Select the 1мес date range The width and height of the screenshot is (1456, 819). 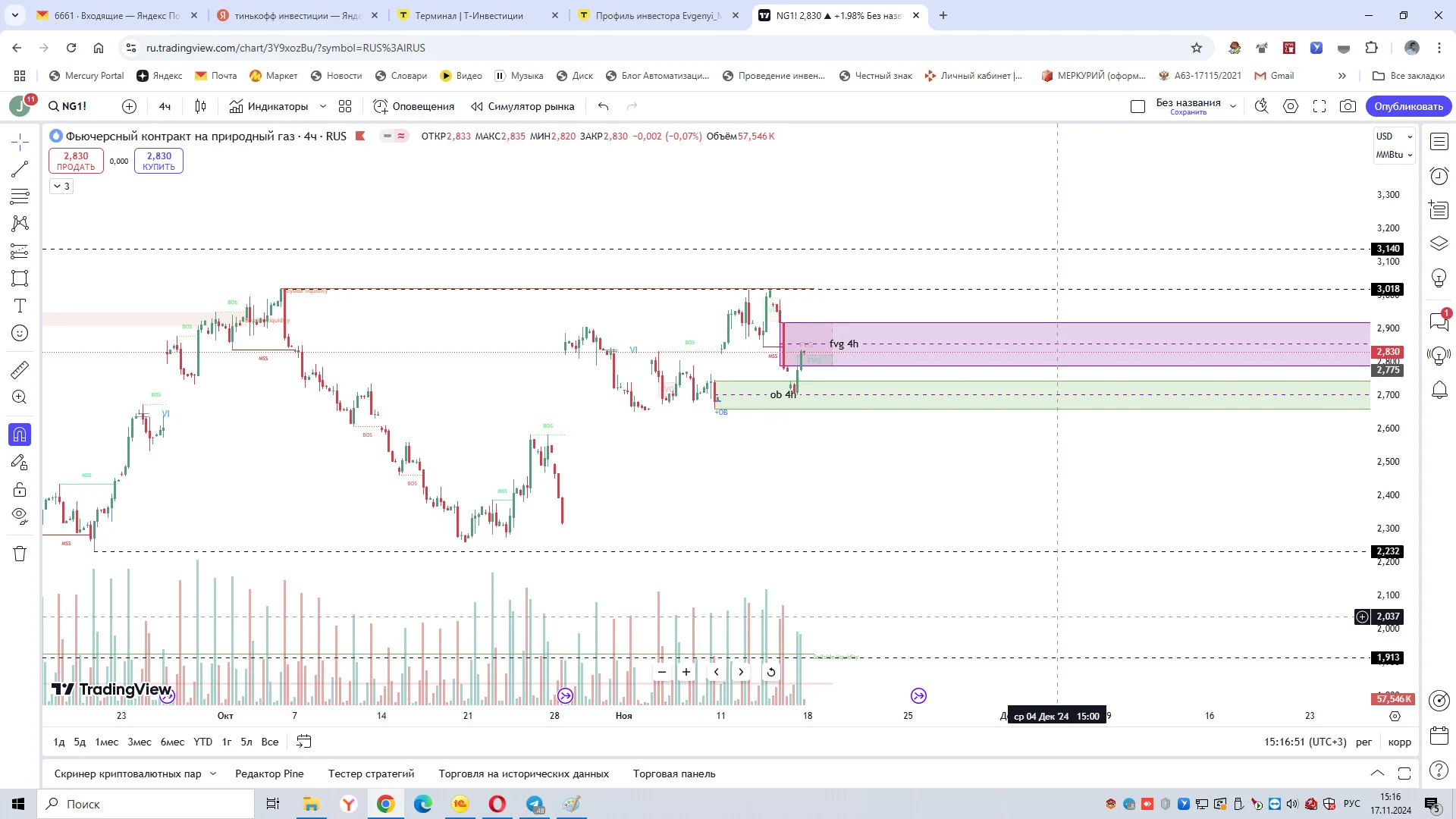tap(106, 742)
